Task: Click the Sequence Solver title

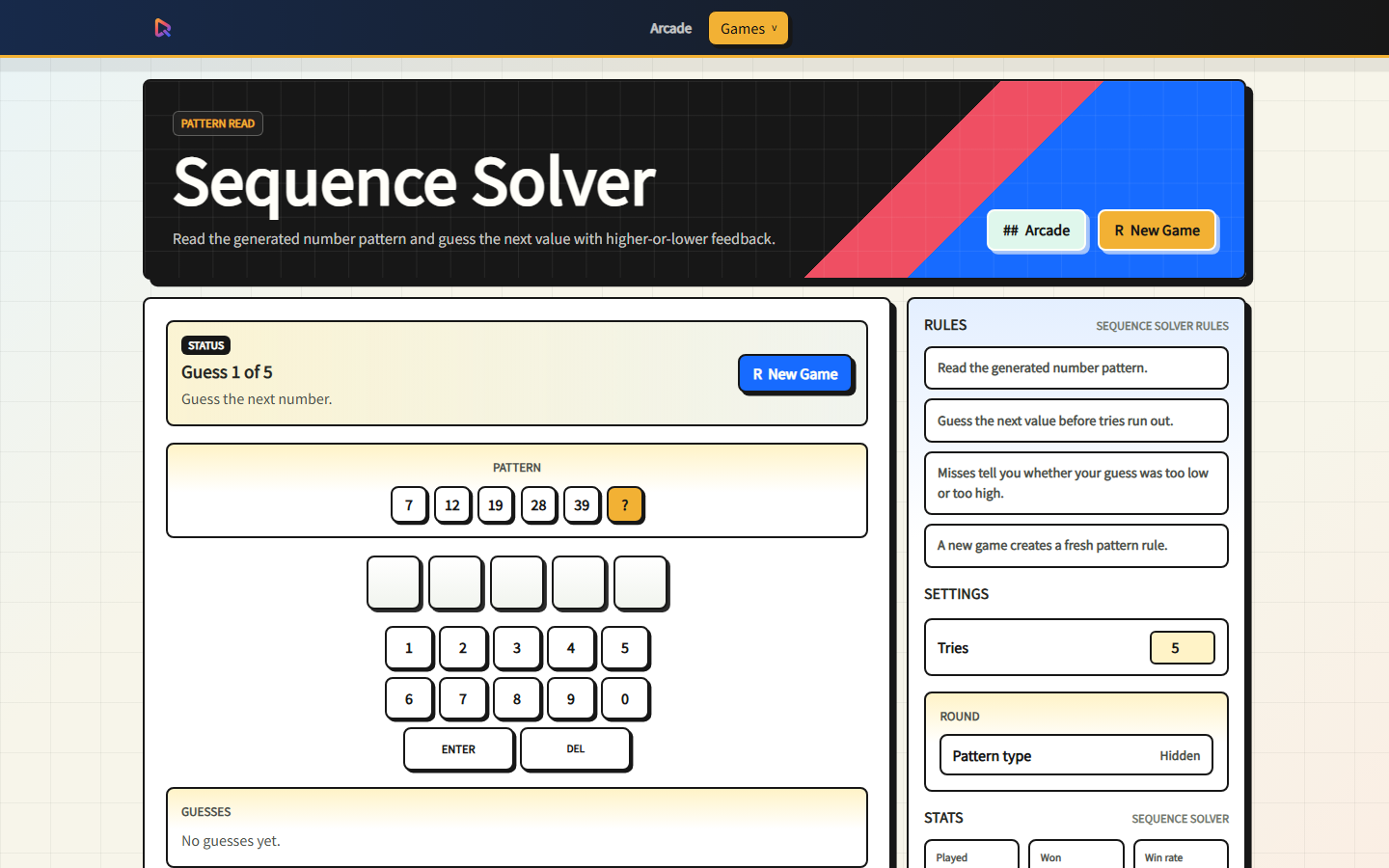Action: [x=414, y=182]
